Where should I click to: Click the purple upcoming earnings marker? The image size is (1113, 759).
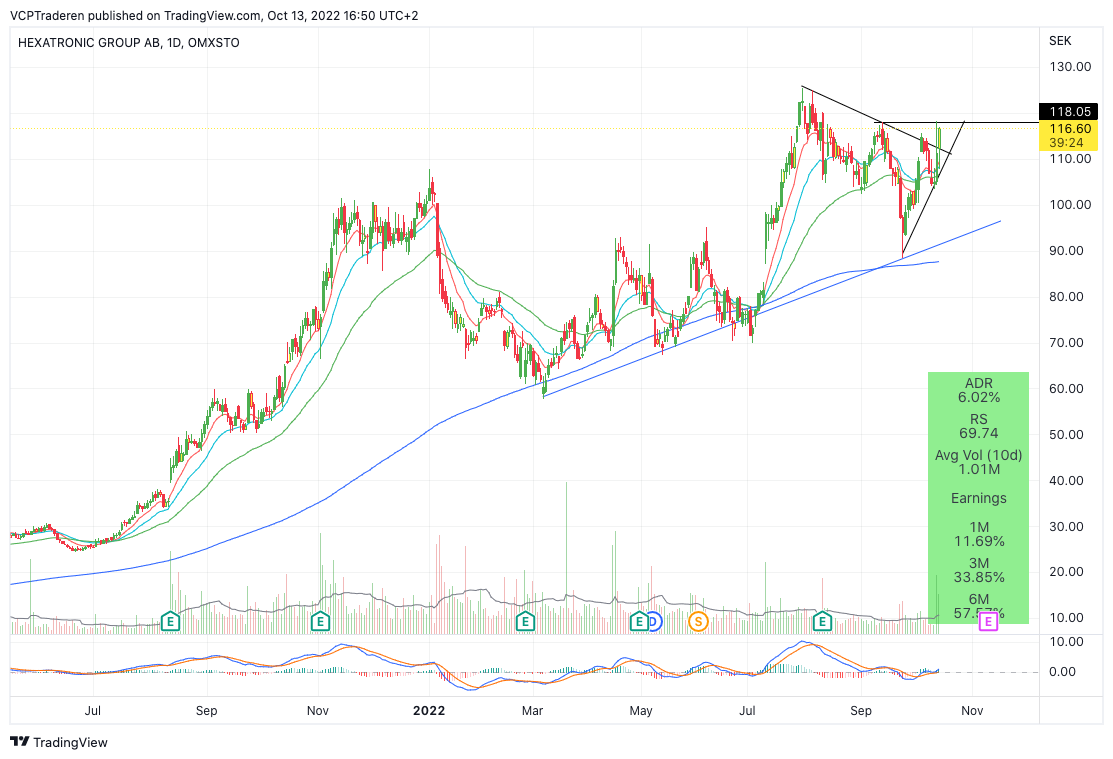[988, 622]
